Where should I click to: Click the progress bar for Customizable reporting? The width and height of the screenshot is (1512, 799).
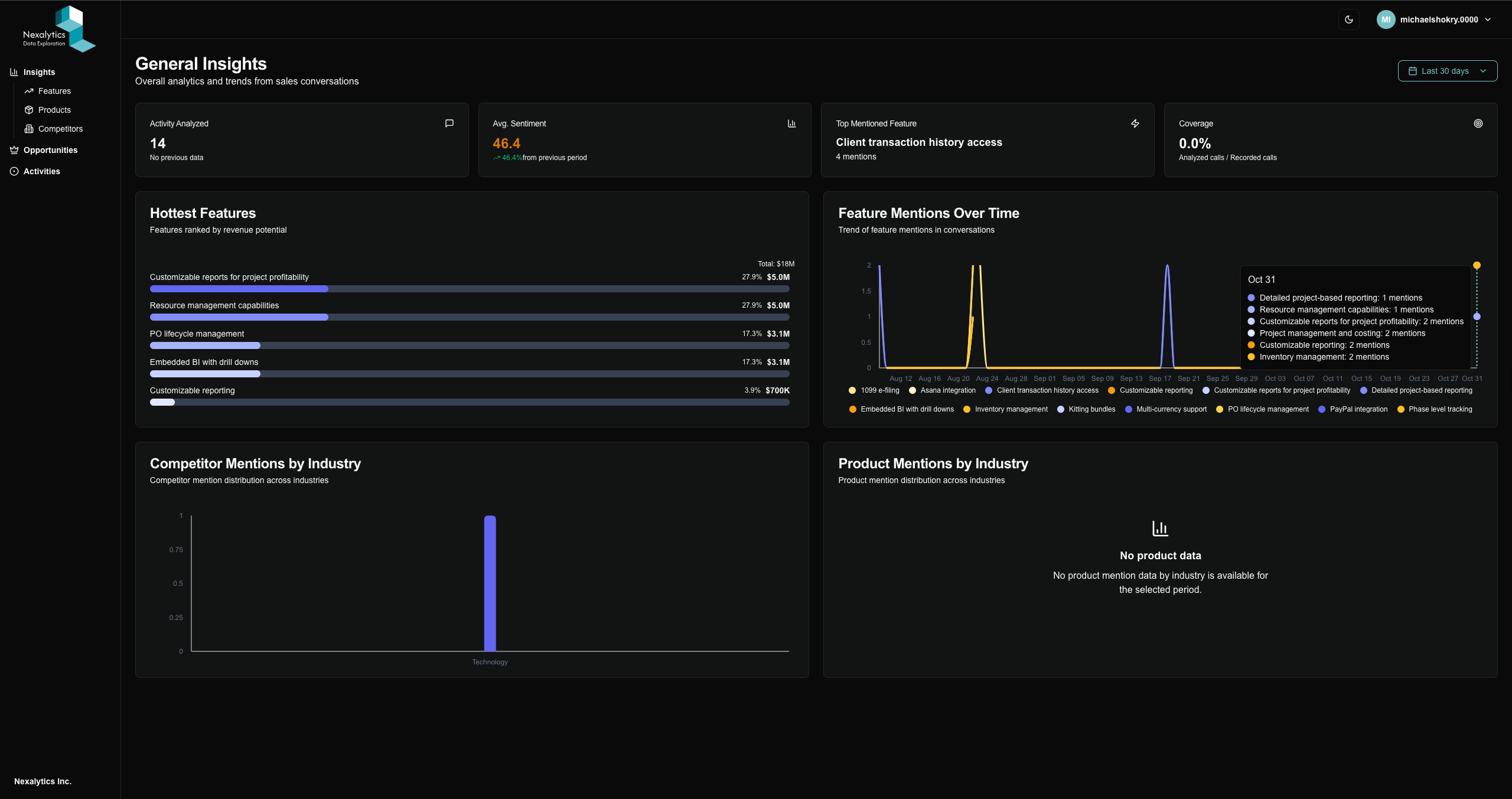click(470, 402)
